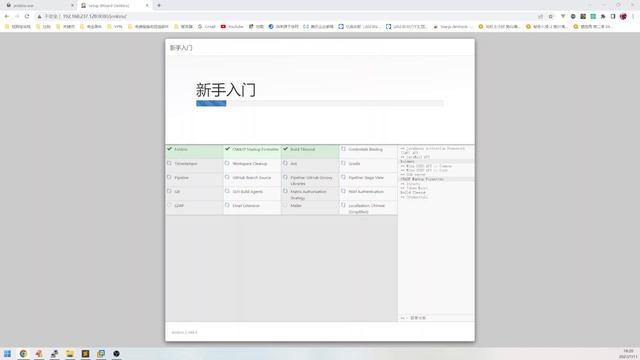Select the Setup Wizard [Jenkins] tab
Image resolution: width=640 pixels, height=360 pixels.
pos(114,5)
